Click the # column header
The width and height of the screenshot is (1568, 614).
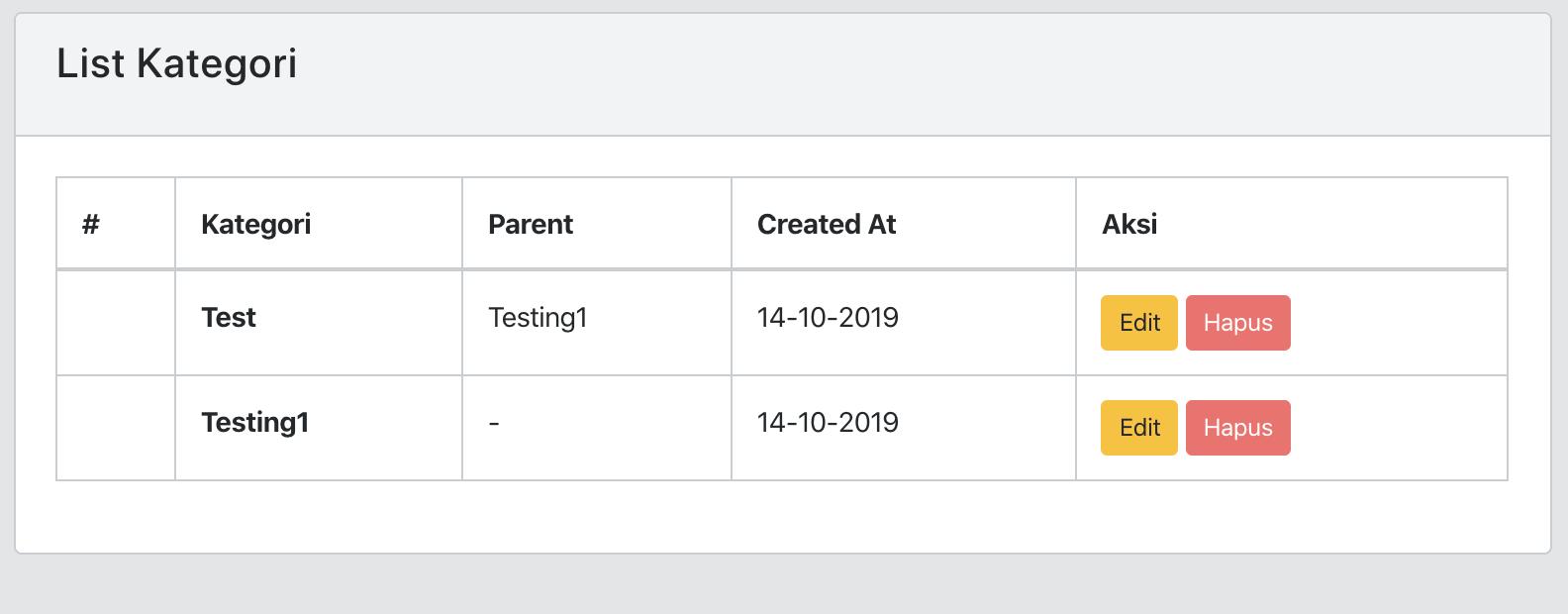click(x=91, y=224)
